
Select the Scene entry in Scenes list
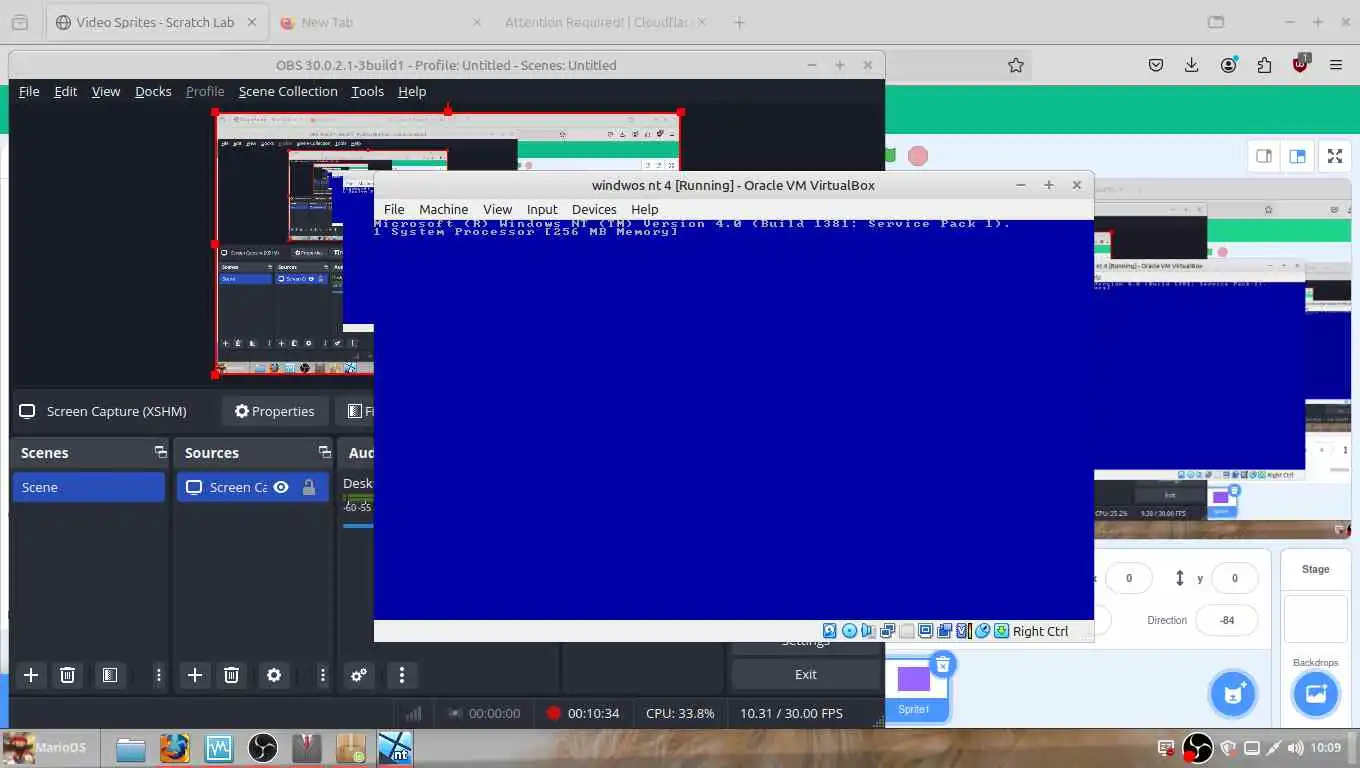point(89,487)
